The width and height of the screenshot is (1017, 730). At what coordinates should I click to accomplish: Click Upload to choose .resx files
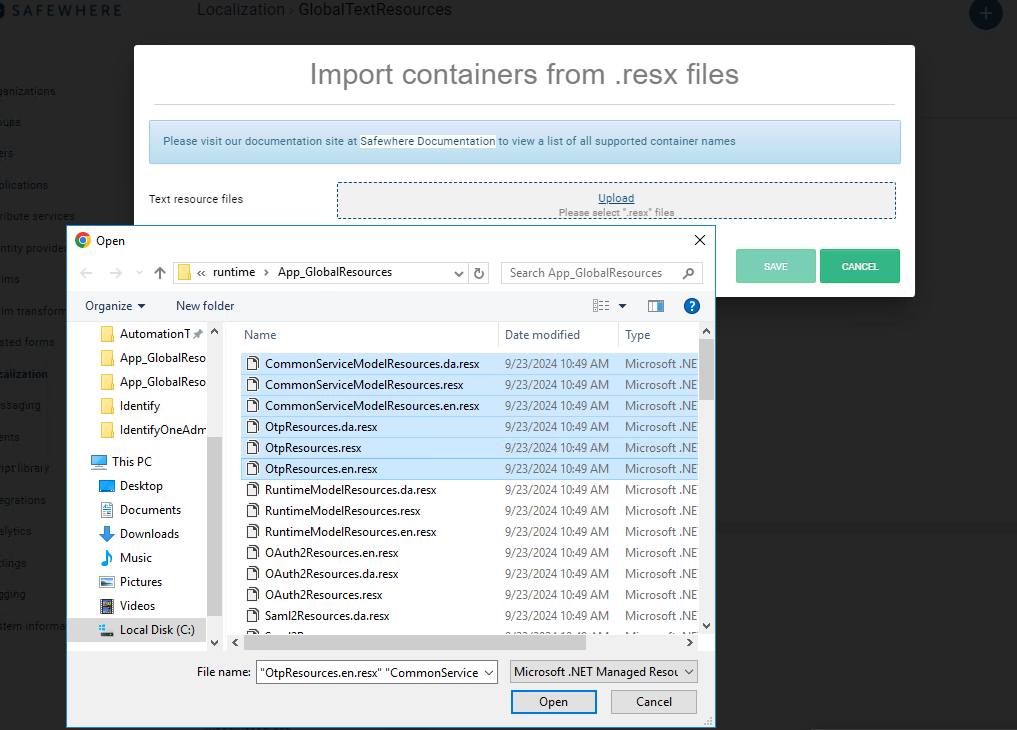point(615,197)
